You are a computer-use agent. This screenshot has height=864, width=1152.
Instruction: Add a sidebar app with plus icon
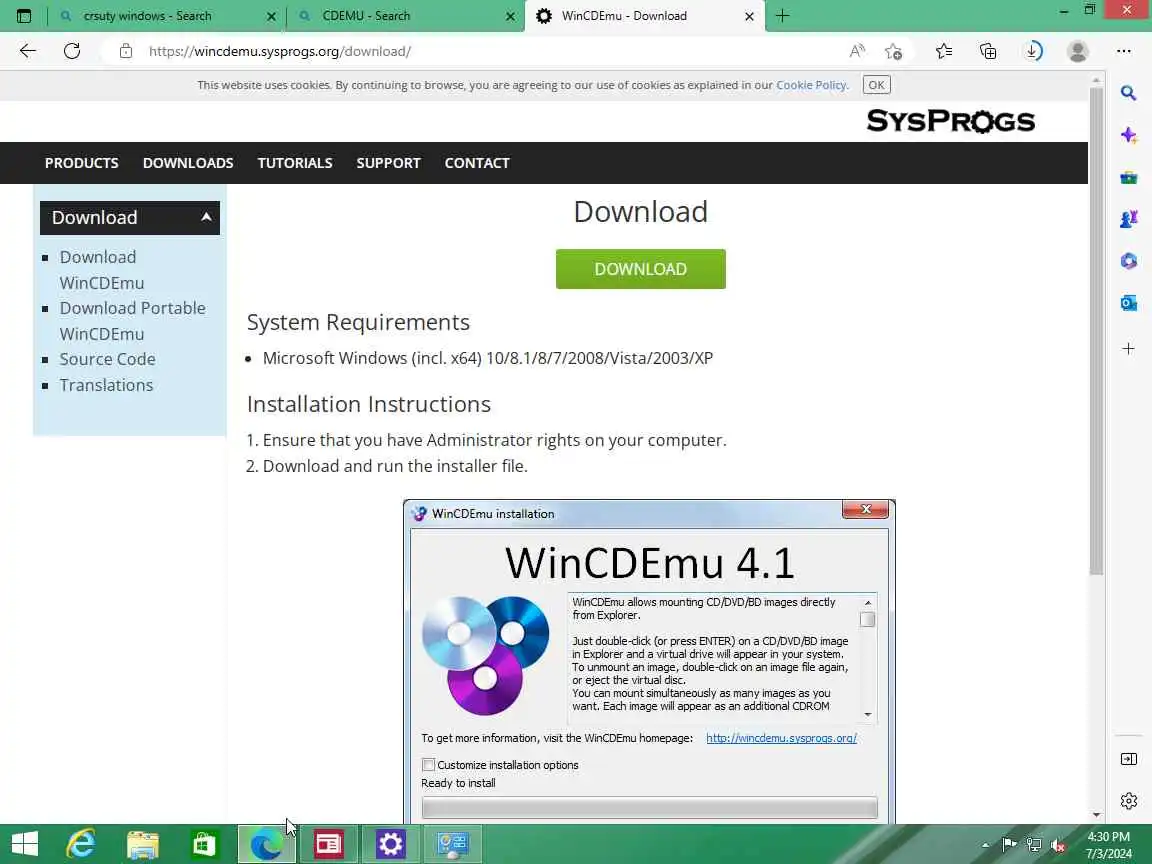[1128, 348]
